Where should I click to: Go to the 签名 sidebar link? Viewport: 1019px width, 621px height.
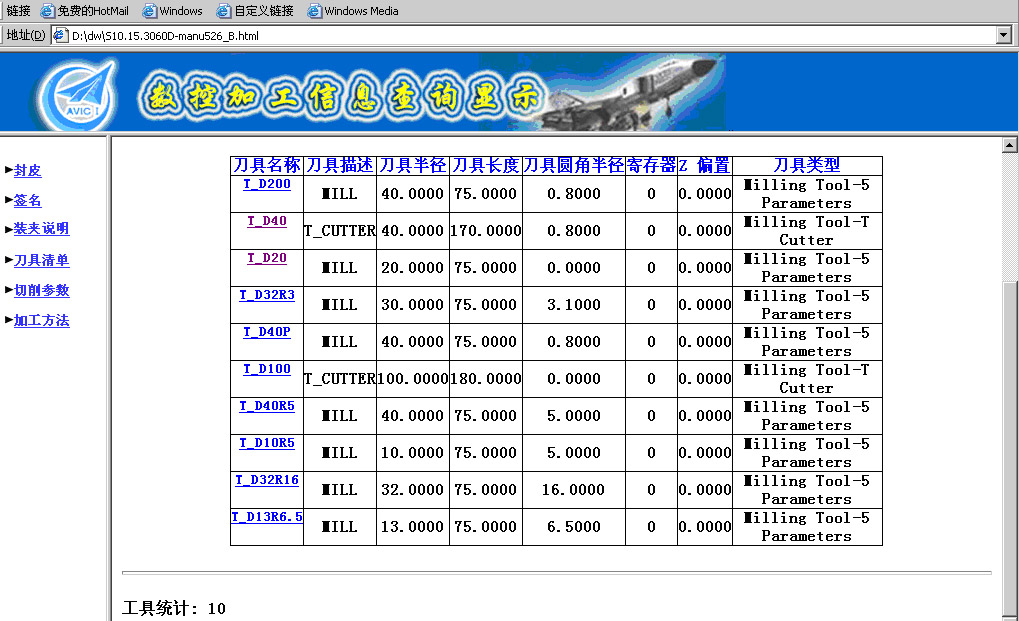coord(28,201)
